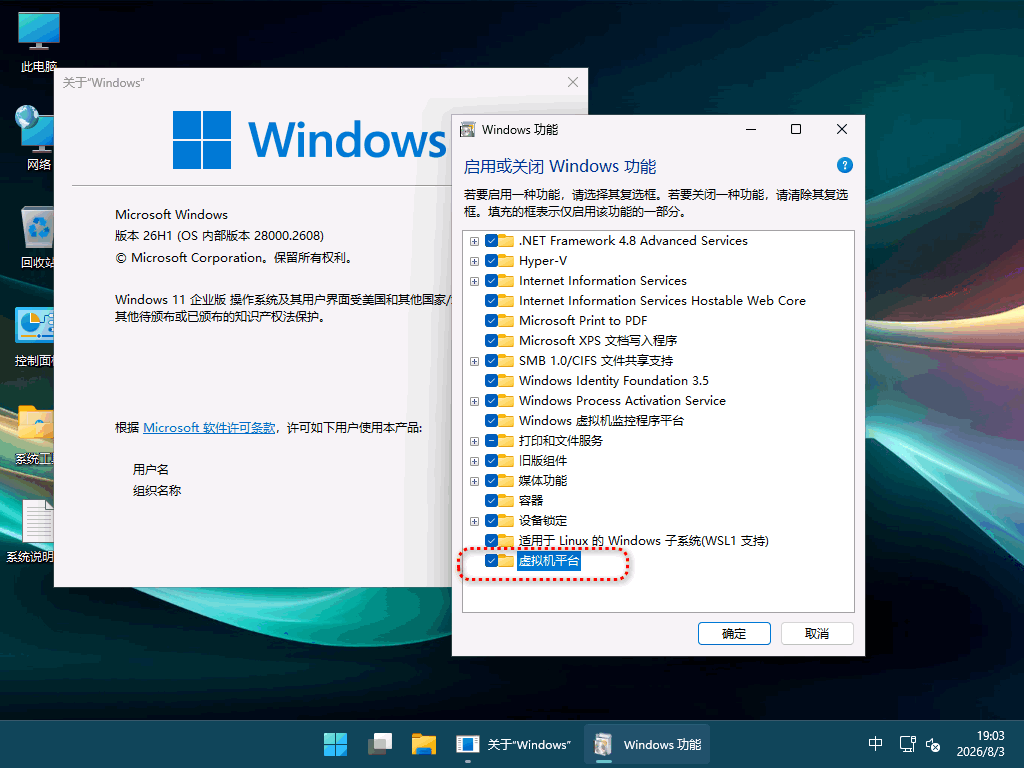
Task: Open the clock showing 19:03
Action: coord(980,744)
